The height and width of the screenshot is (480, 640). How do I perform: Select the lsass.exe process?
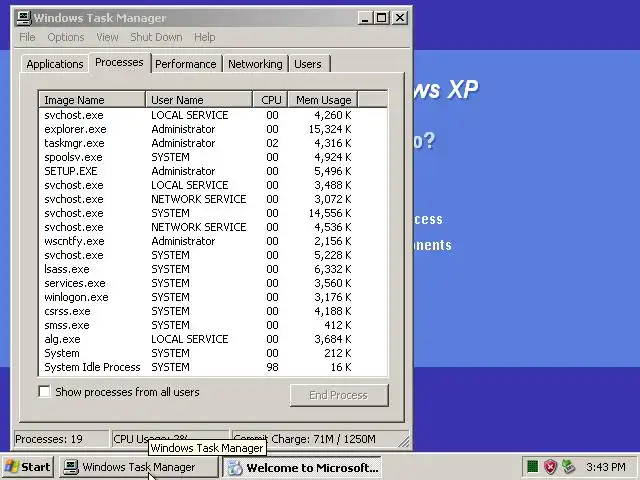click(x=213, y=269)
